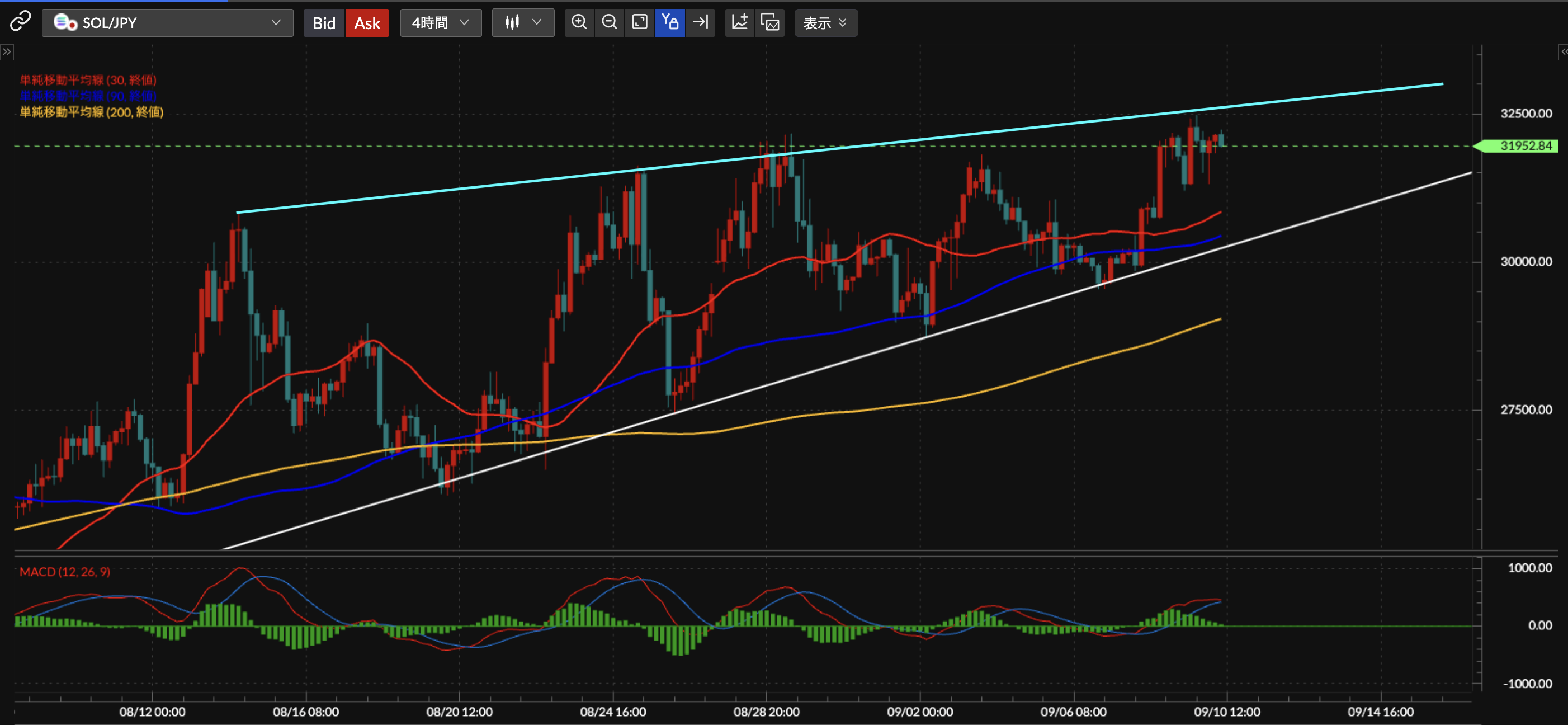Zoom in on the chart
This screenshot has height=725, width=1568.
click(579, 22)
